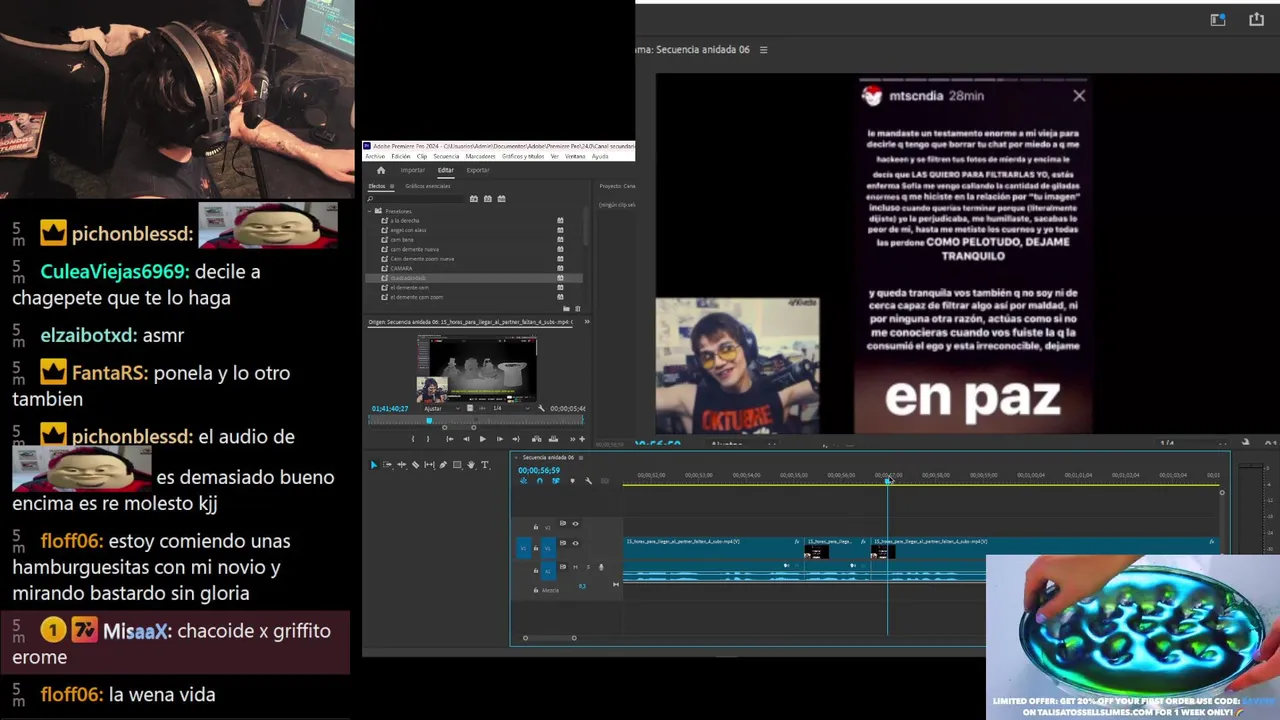
Task: Play the Source monitor clip
Action: pos(483,439)
